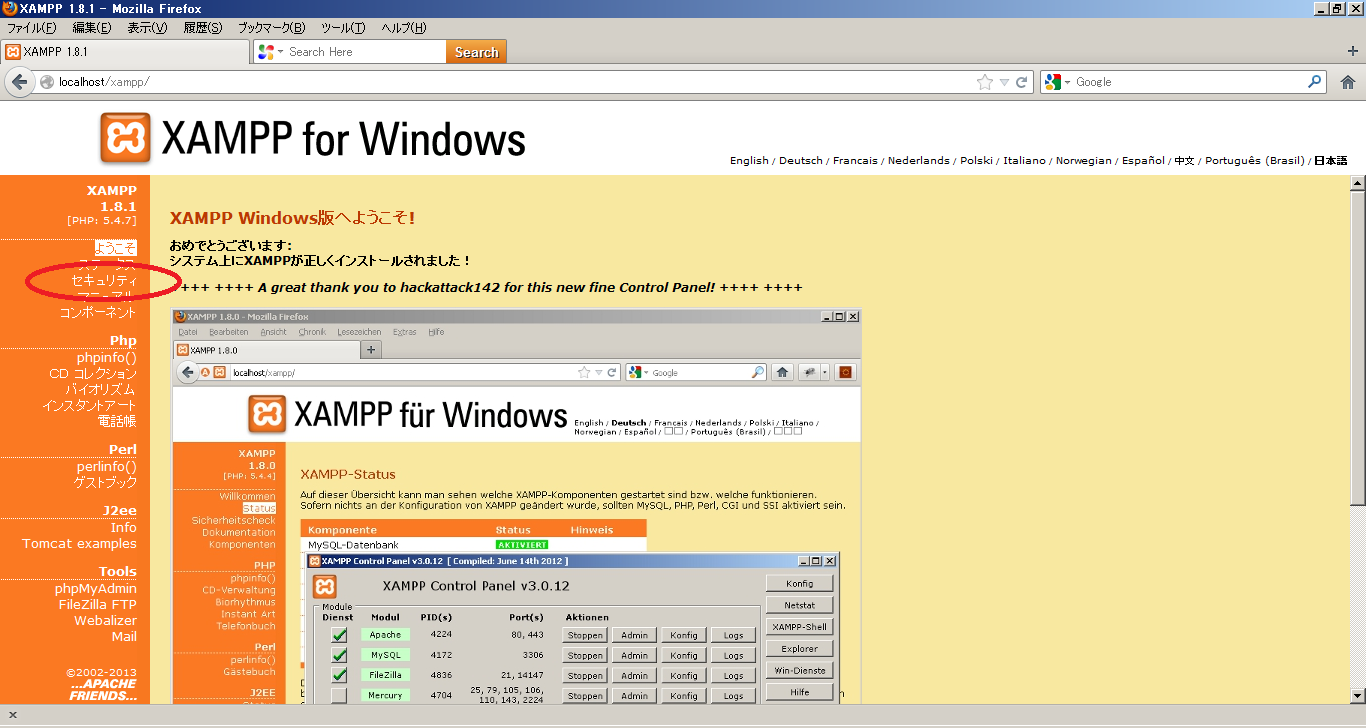Click the vertical scrollbar thumb
The height and width of the screenshot is (728, 1366).
pos(1357,349)
